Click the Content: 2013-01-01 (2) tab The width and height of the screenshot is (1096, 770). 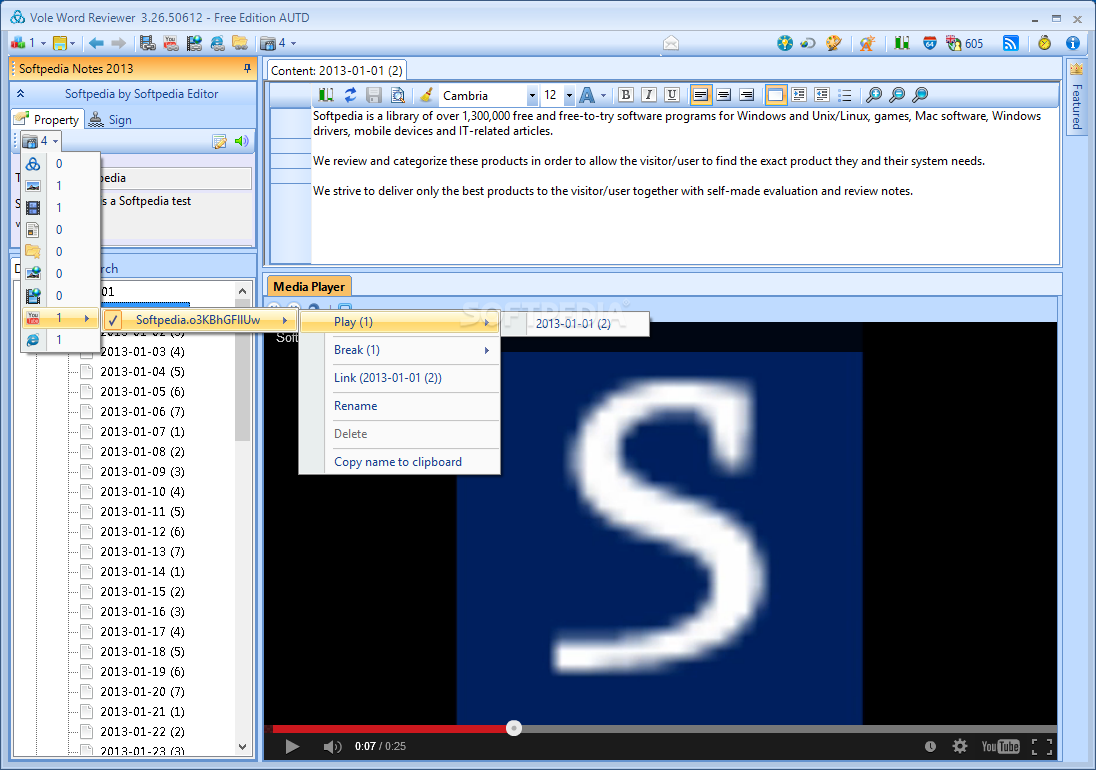[336, 71]
